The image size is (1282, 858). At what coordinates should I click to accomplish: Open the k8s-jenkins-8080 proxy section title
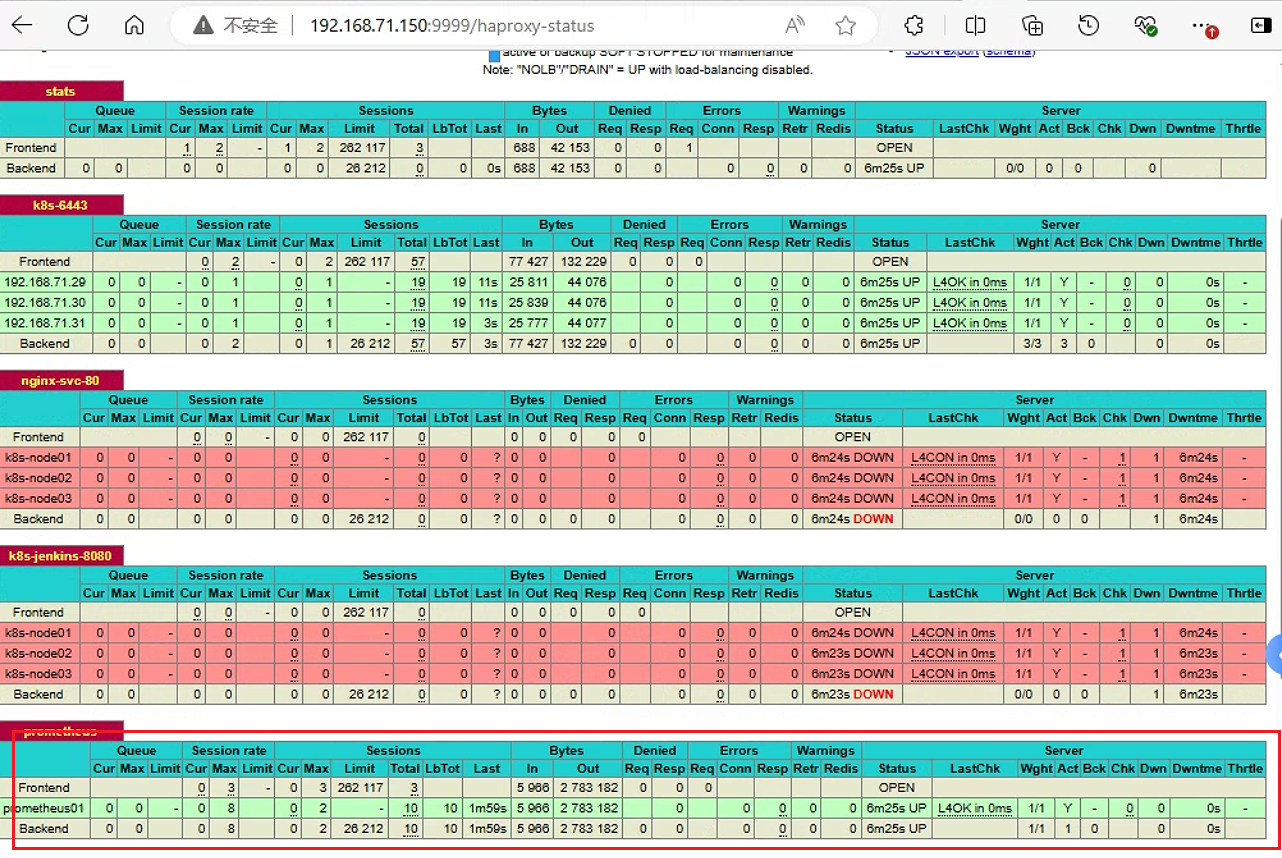coord(61,555)
